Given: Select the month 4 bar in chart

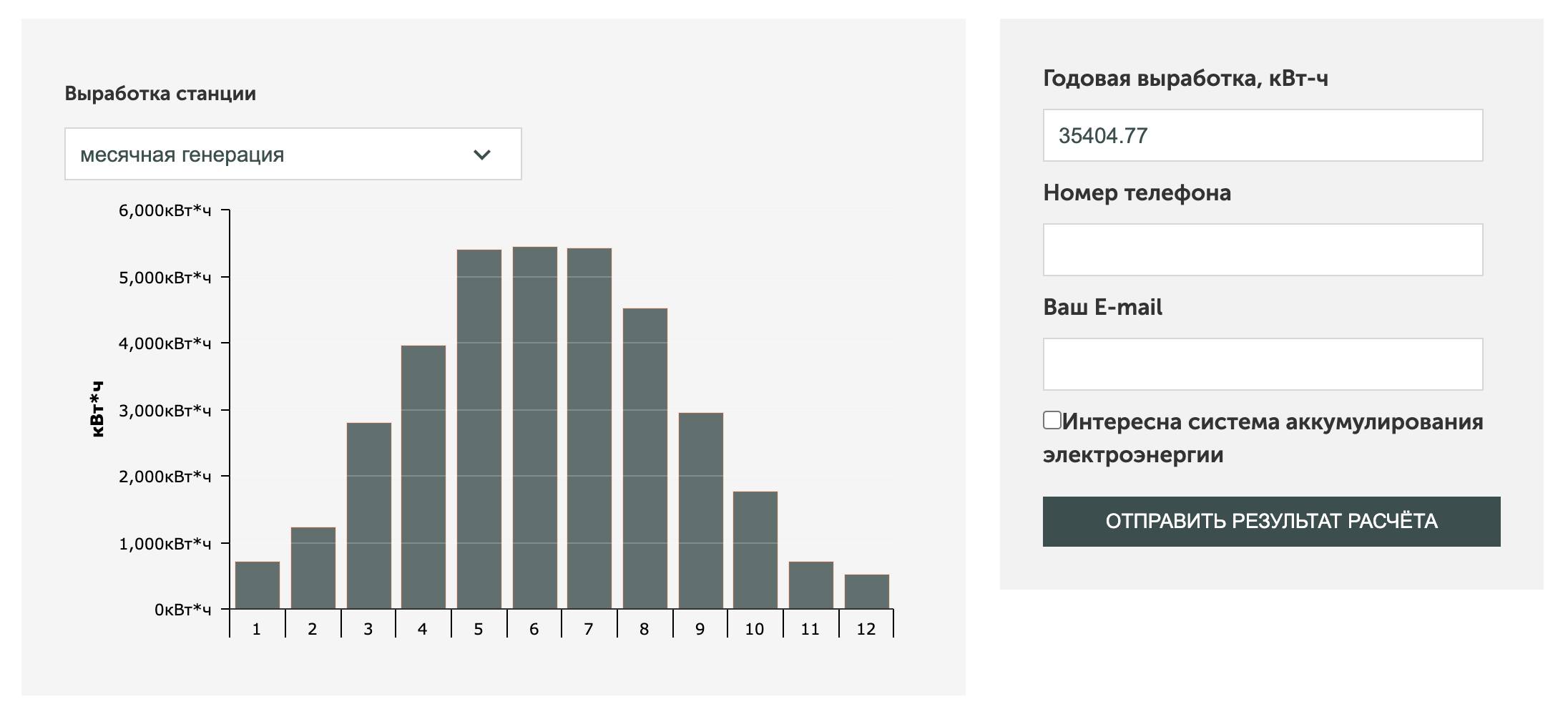Looking at the screenshot, I should tap(423, 477).
